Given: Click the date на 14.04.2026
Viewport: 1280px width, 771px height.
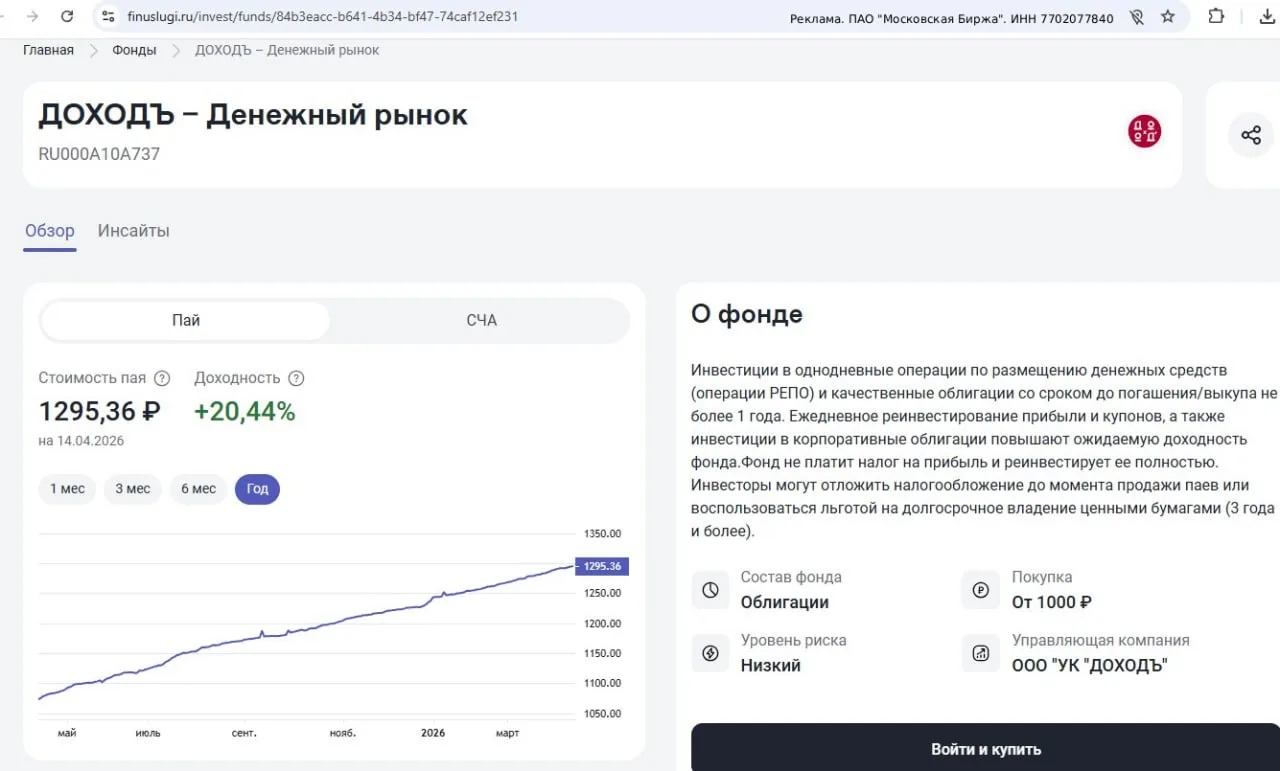Looking at the screenshot, I should 81,441.
